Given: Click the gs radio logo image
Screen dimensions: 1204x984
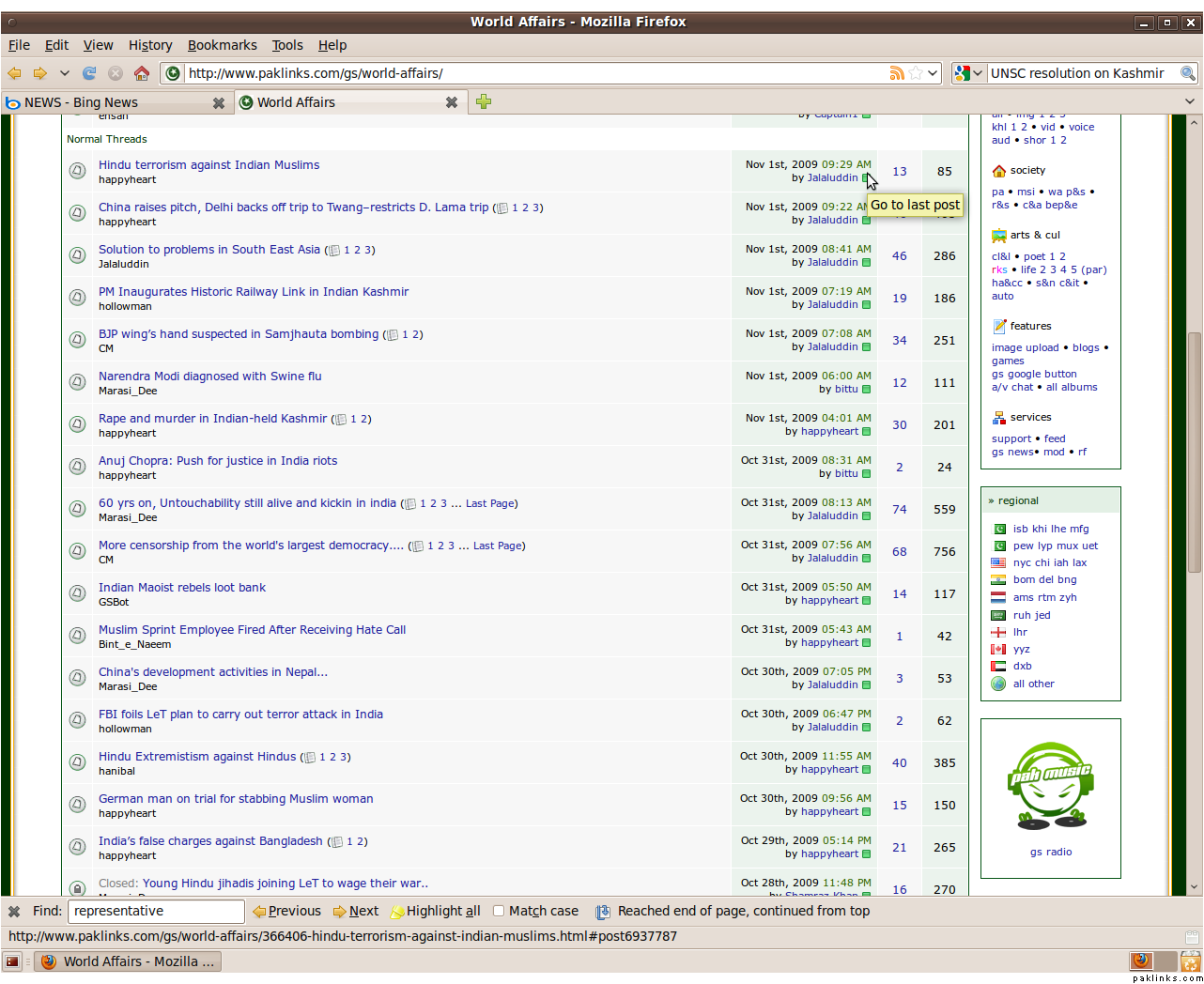Looking at the screenshot, I should click(x=1050, y=787).
